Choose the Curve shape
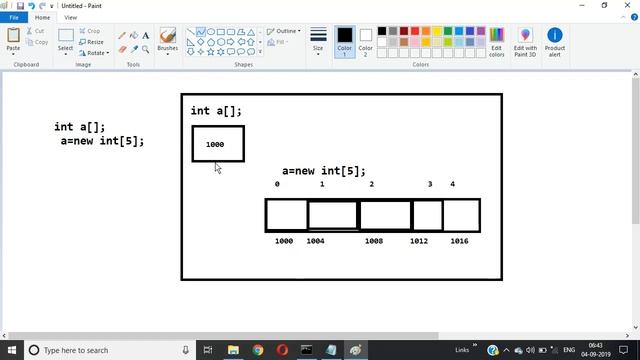 point(200,32)
